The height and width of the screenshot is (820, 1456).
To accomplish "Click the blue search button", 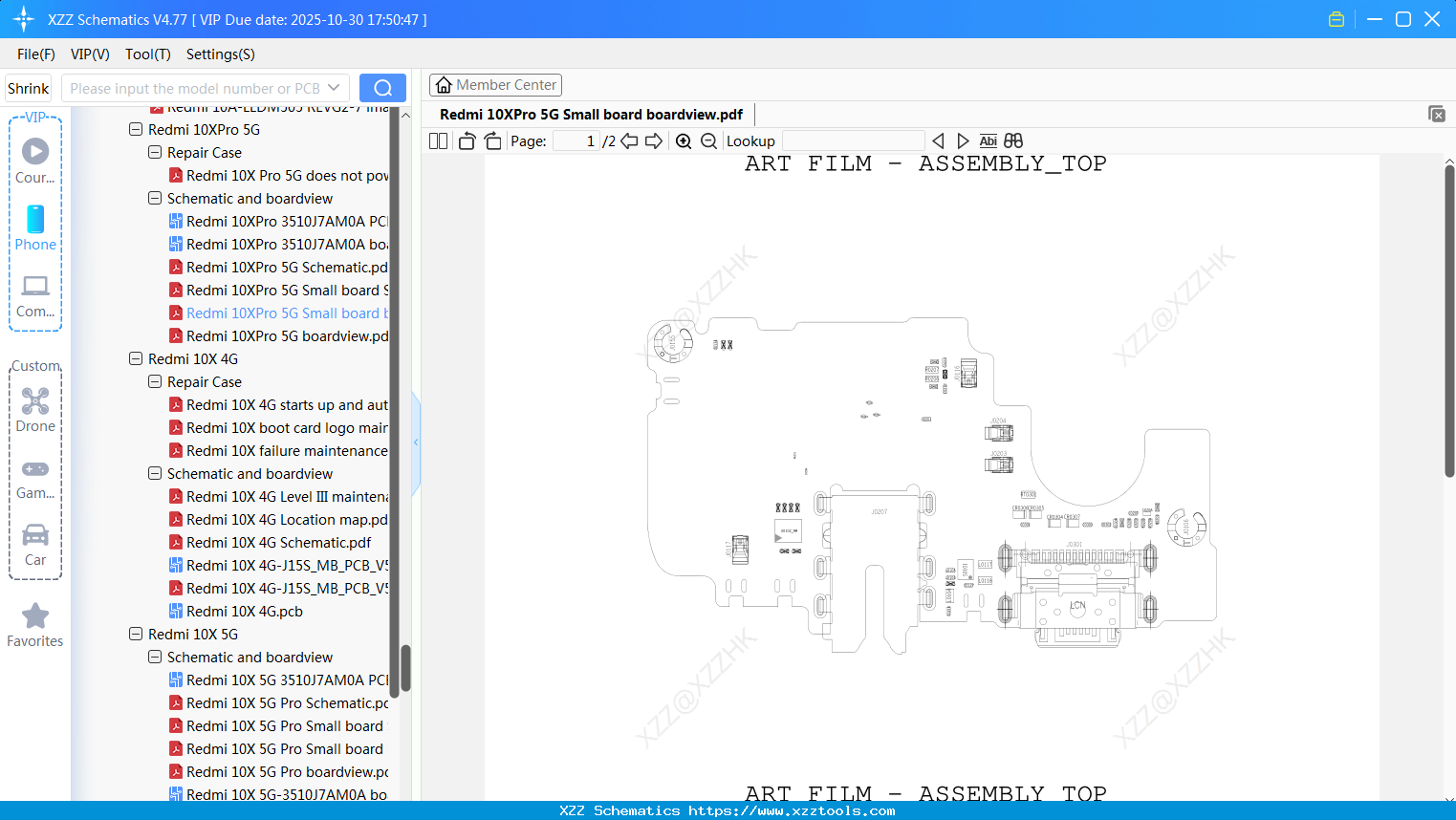I will point(382,87).
